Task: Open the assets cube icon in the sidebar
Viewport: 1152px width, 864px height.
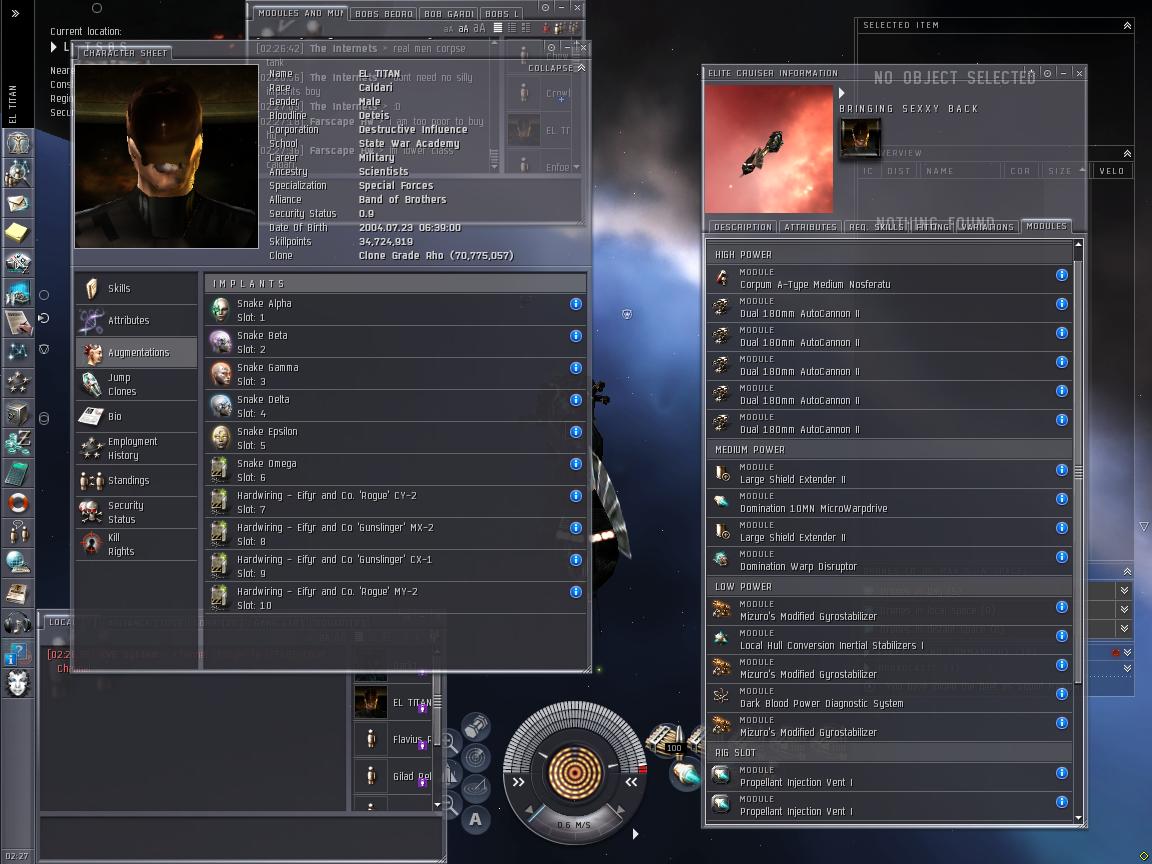Action: pyautogui.click(x=18, y=414)
